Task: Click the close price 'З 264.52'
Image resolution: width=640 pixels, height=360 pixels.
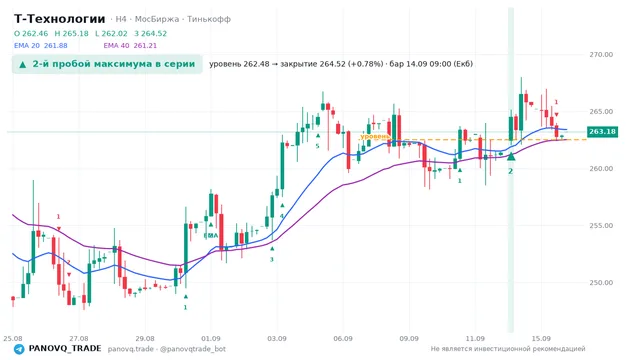Action: 151,33
